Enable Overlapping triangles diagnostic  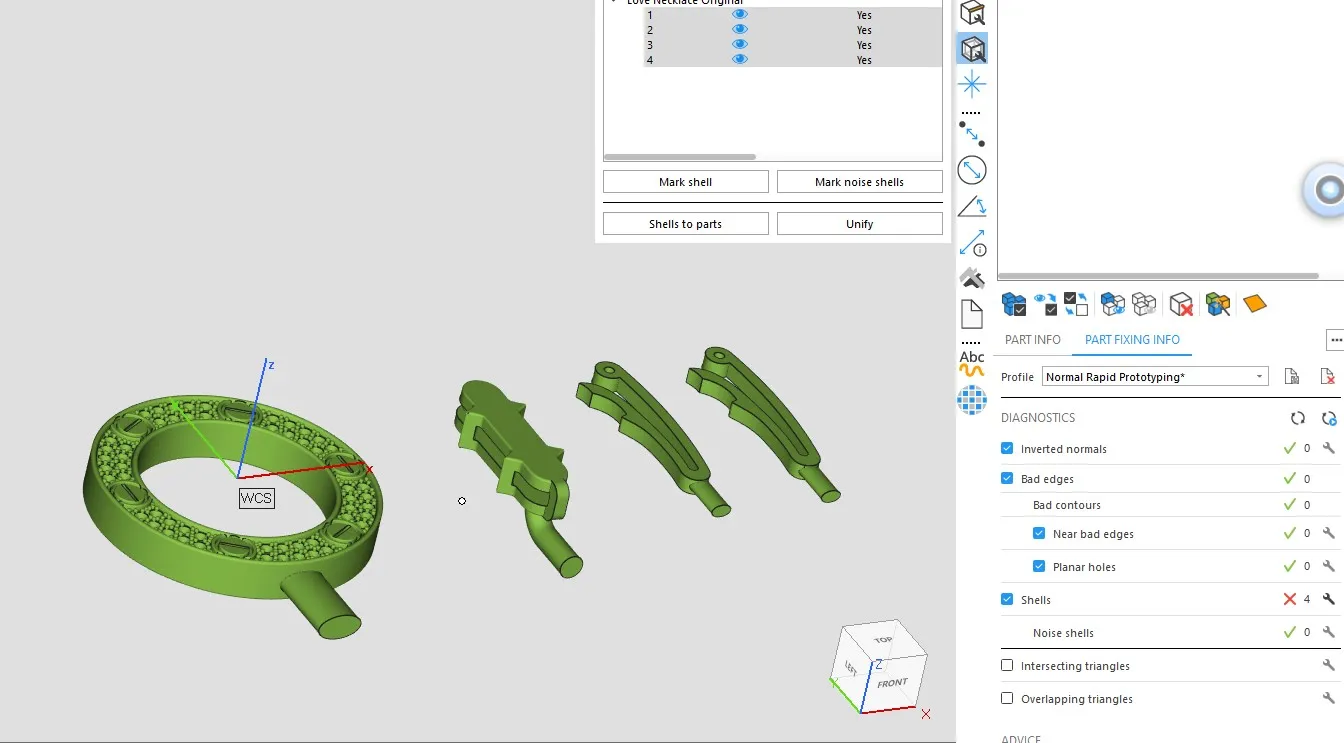pos(1007,699)
